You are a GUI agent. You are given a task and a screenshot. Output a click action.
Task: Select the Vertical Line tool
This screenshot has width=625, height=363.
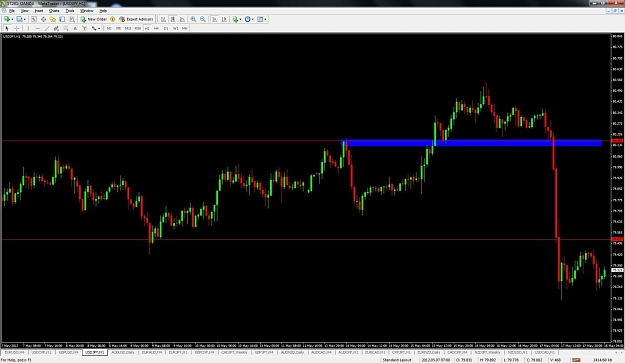28,28
